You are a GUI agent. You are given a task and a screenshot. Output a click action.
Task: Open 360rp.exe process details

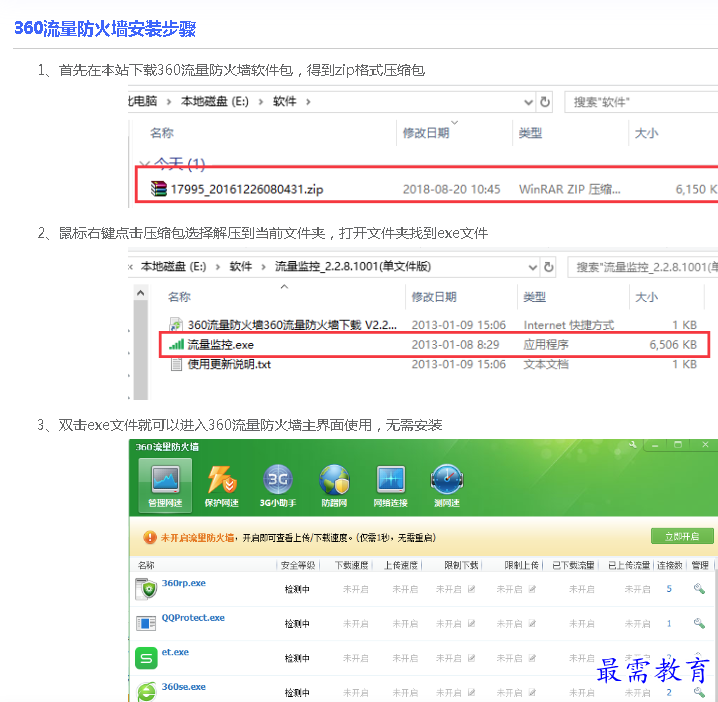184,583
